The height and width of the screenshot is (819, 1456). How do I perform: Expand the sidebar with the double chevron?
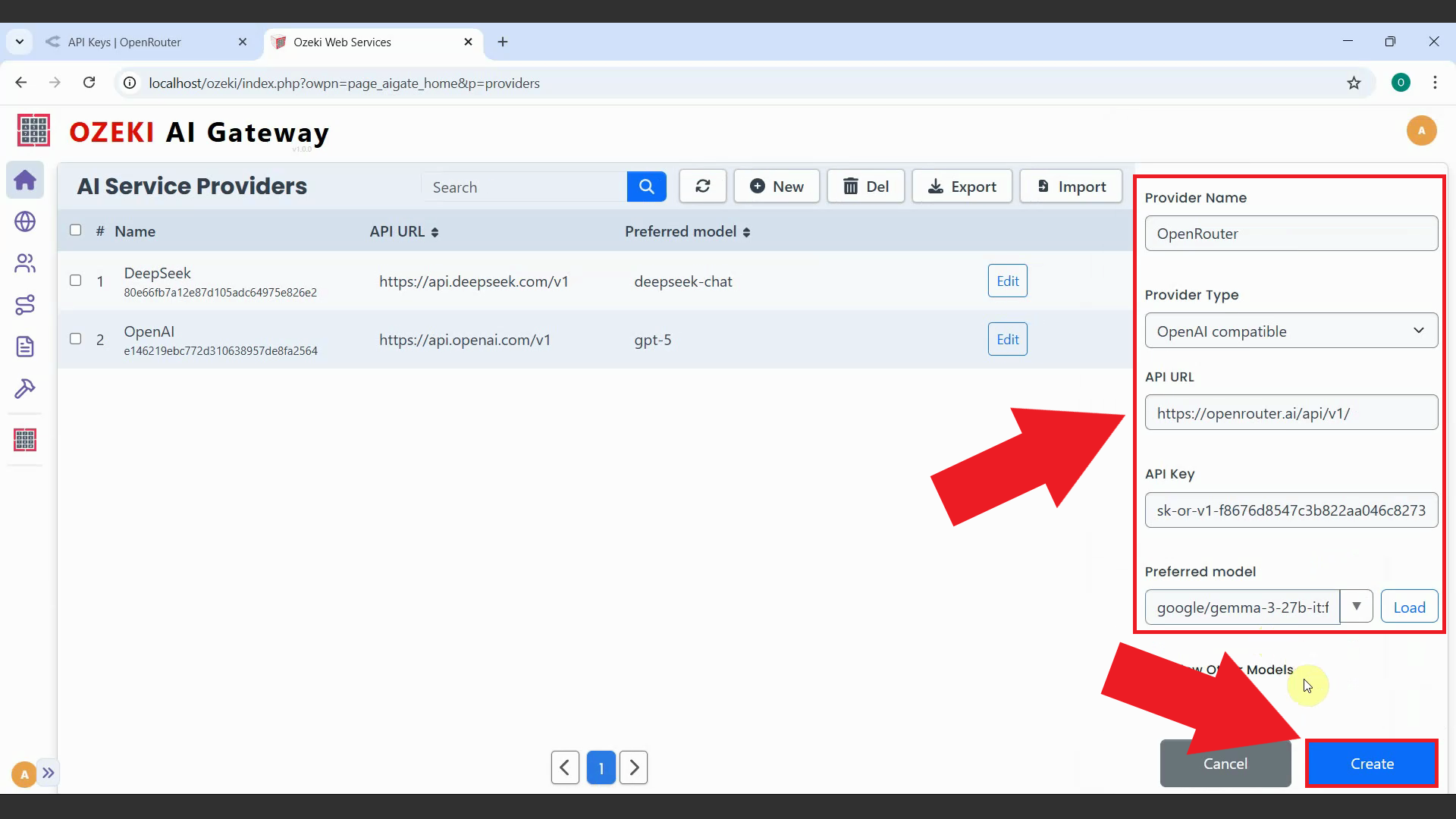click(x=49, y=773)
